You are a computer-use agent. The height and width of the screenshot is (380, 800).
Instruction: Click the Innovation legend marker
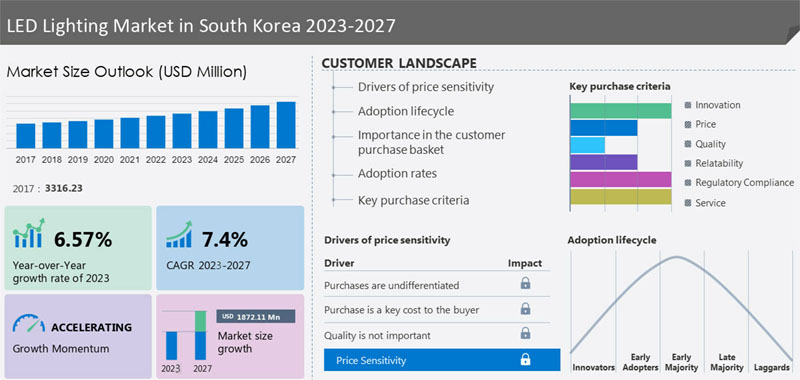(x=688, y=105)
